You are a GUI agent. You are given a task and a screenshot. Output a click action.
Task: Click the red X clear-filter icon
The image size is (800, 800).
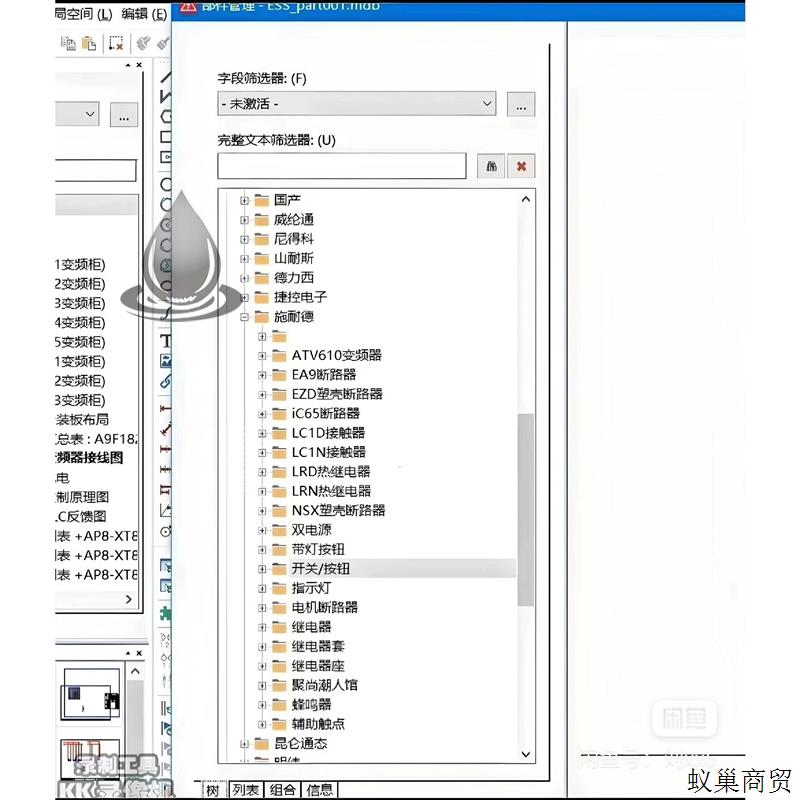click(521, 166)
